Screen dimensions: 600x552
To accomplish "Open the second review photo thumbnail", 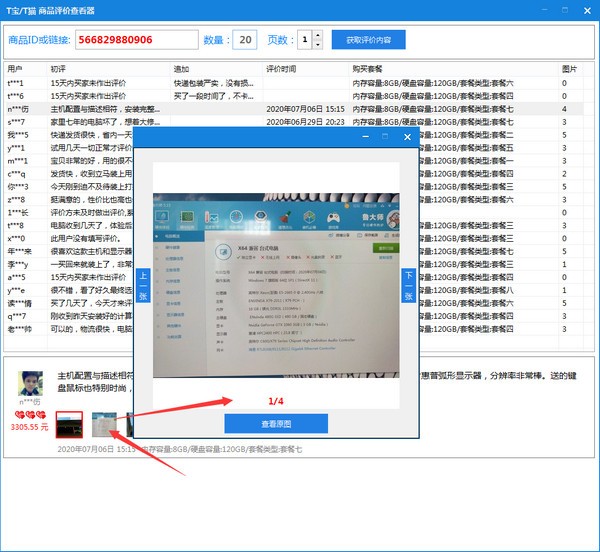I will point(104,424).
